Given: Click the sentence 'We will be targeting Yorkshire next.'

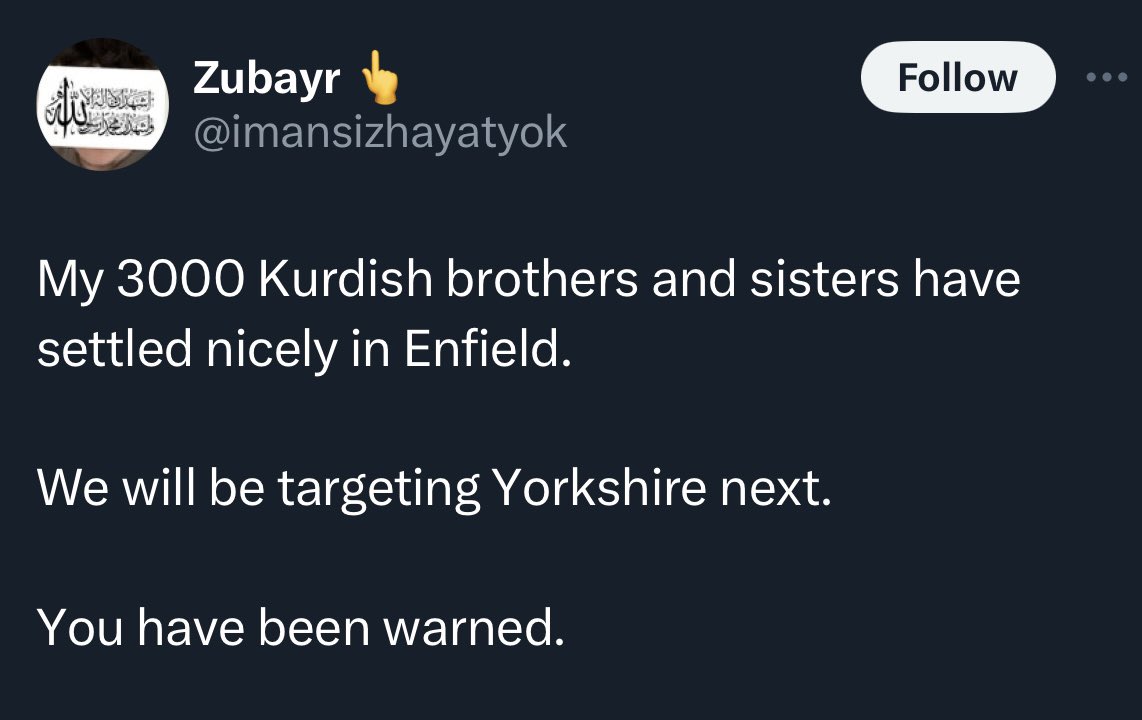Looking at the screenshot, I should coord(434,489).
